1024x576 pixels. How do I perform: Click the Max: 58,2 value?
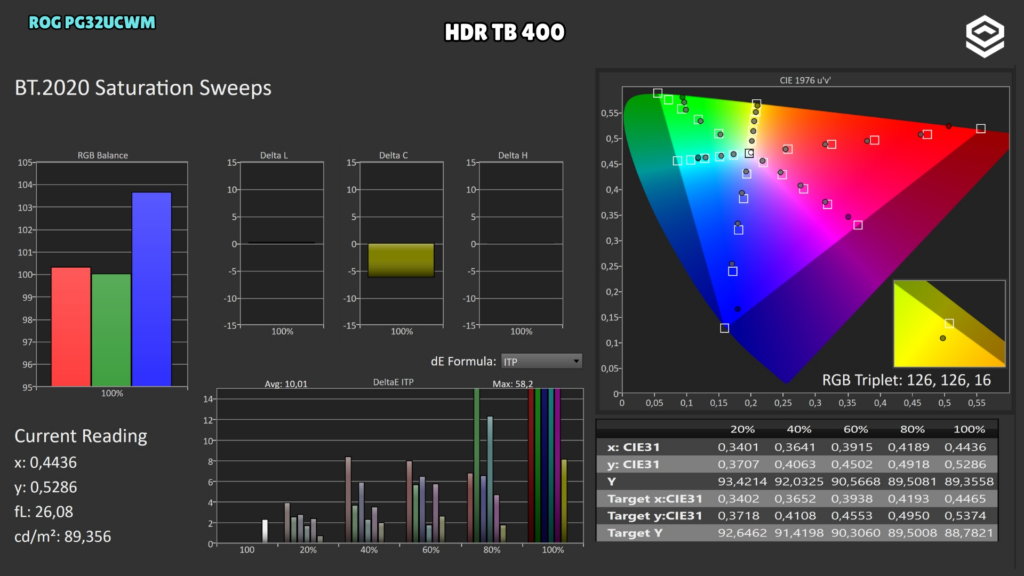[x=513, y=384]
